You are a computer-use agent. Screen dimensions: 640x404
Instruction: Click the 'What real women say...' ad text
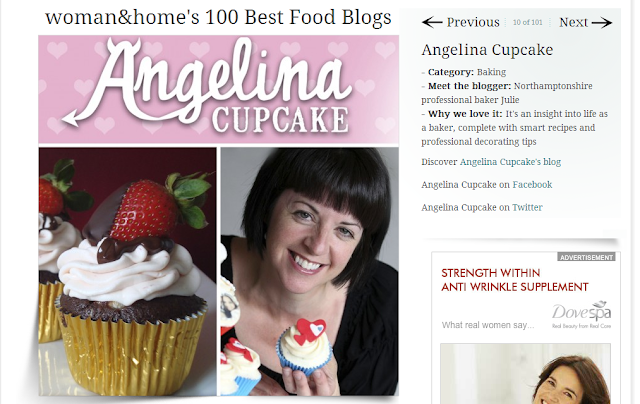point(488,325)
